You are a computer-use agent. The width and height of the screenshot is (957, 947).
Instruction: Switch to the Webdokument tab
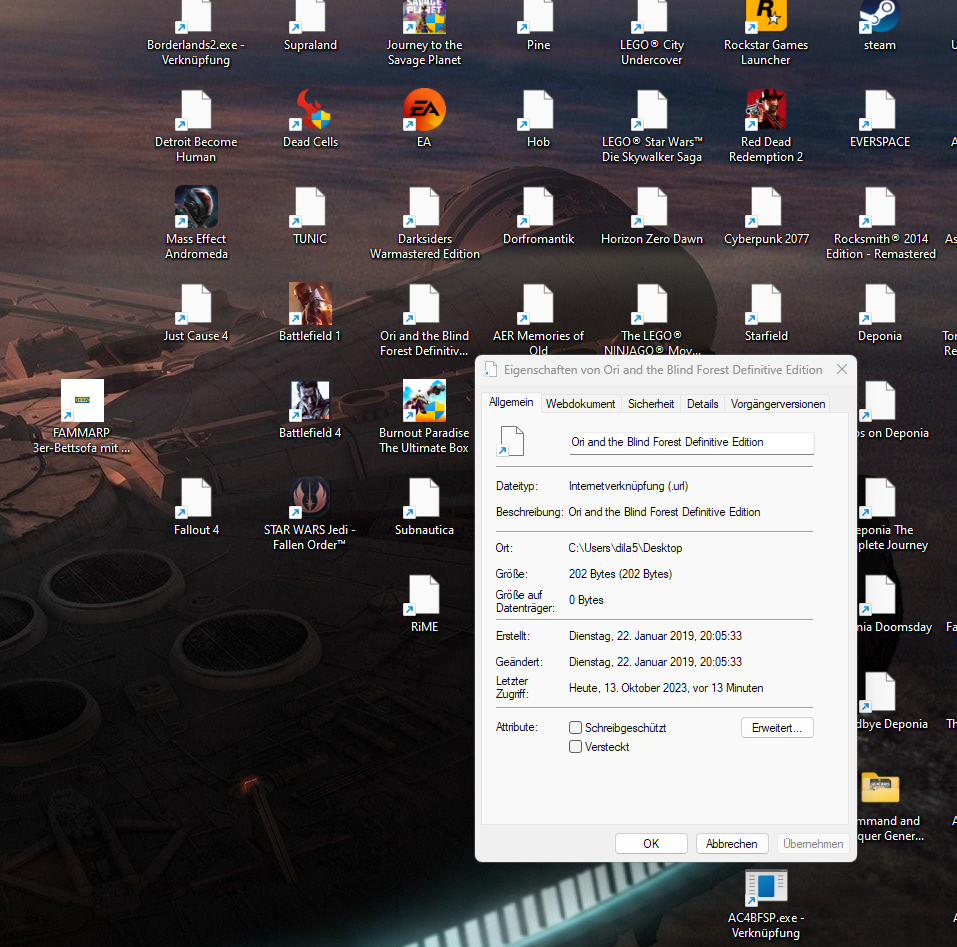[580, 404]
